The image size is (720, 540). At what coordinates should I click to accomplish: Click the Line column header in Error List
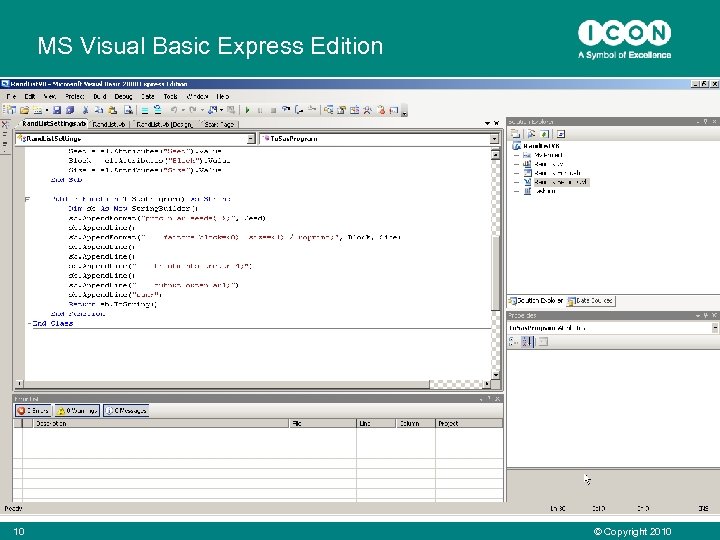pyautogui.click(x=376, y=423)
